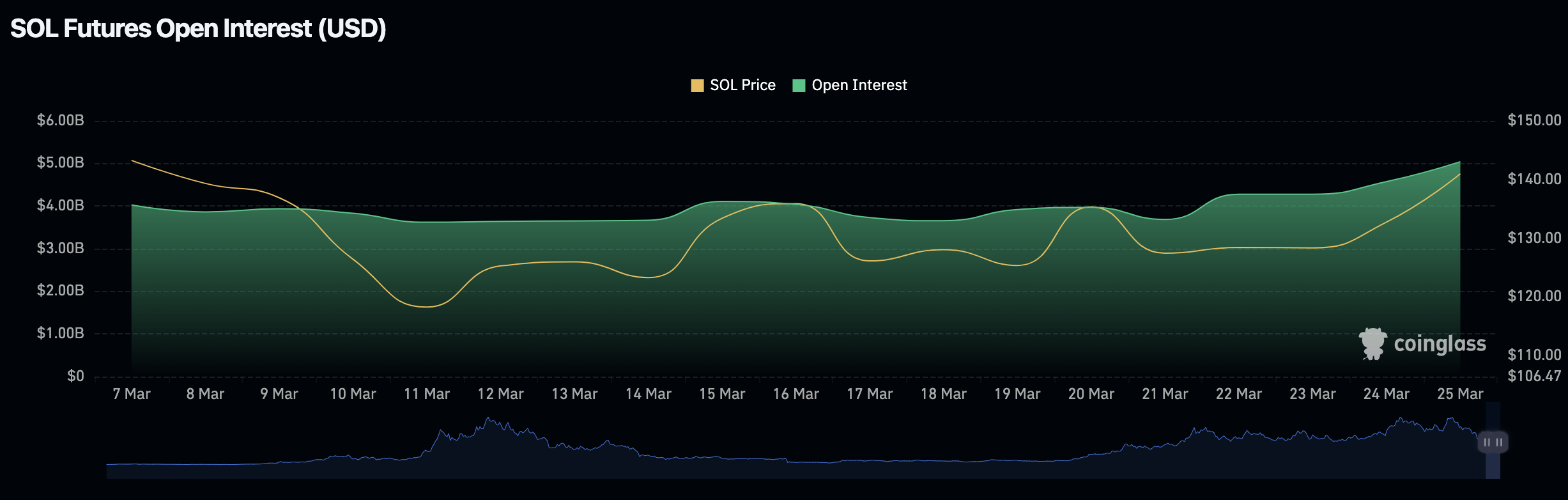This screenshot has height=500, width=1568.
Task: Click the '15 Mar' x-axis label
Action: (x=722, y=394)
